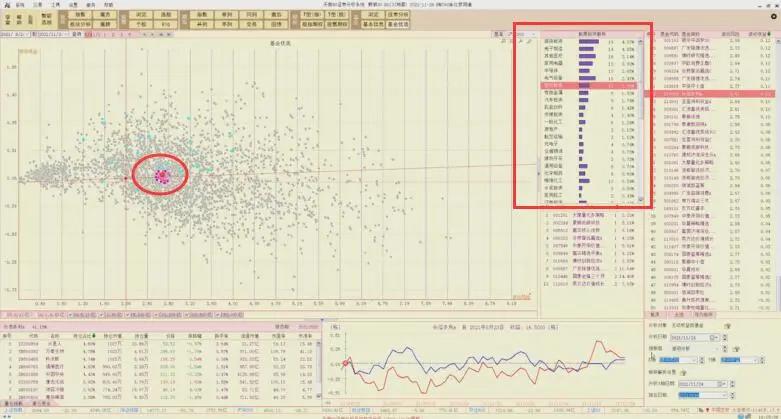Image resolution: width=781 pixels, height=419 pixels.
Task: Select the 半导体 sector row
Action: click(590, 71)
